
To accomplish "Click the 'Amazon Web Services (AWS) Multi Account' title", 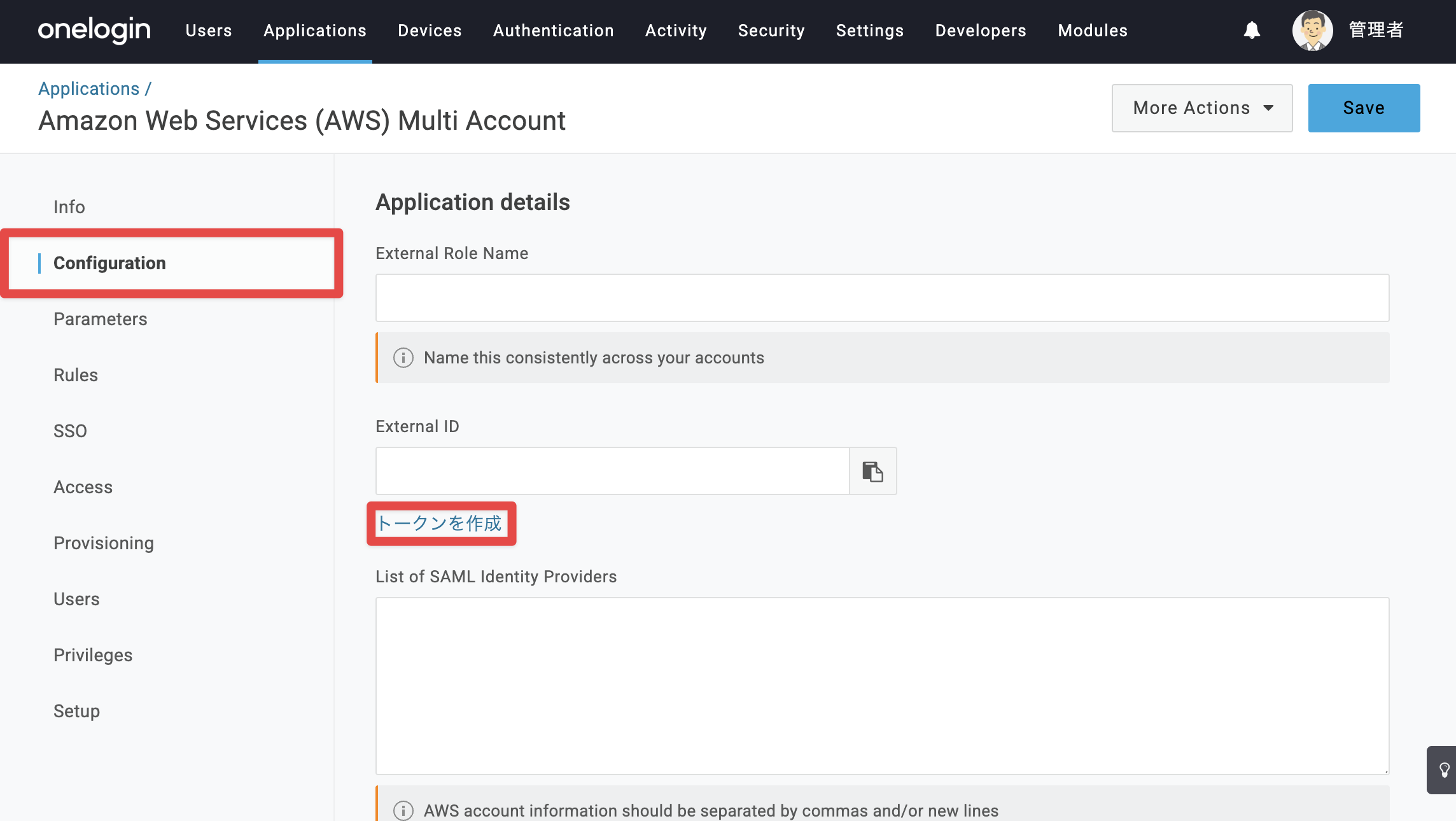I will [x=302, y=121].
